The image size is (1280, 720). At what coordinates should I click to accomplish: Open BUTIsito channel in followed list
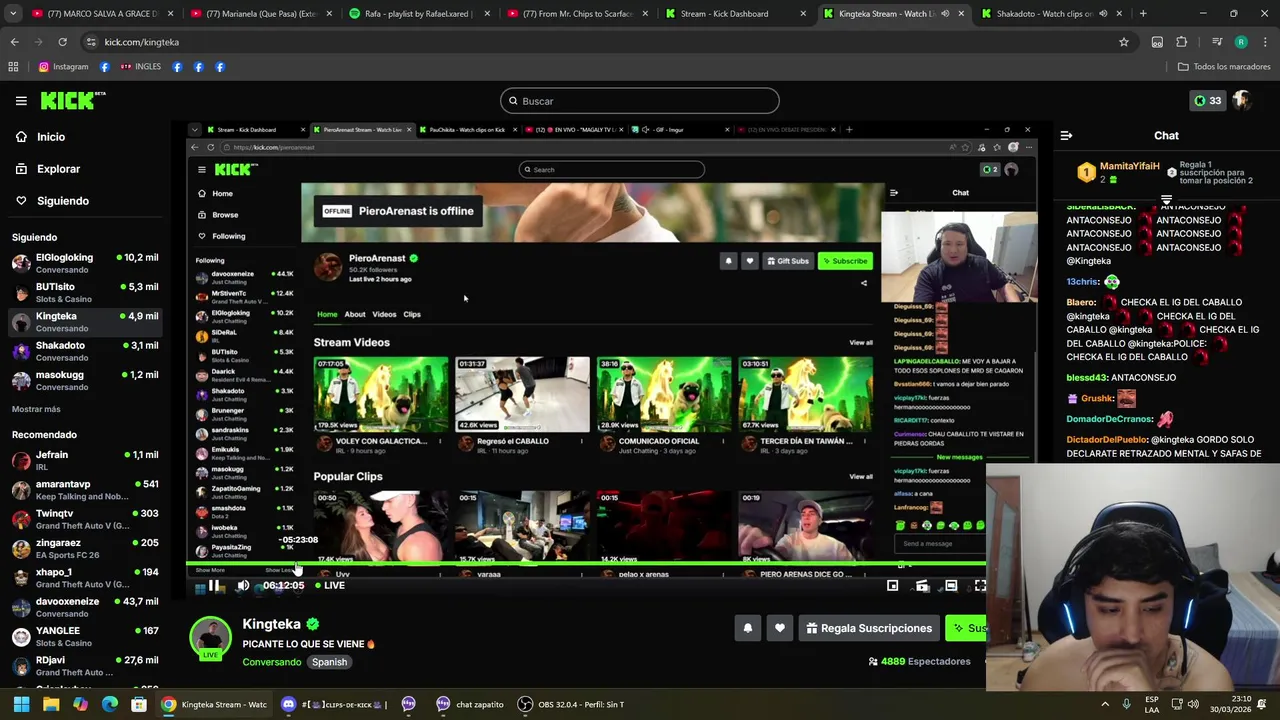[x=85, y=292]
